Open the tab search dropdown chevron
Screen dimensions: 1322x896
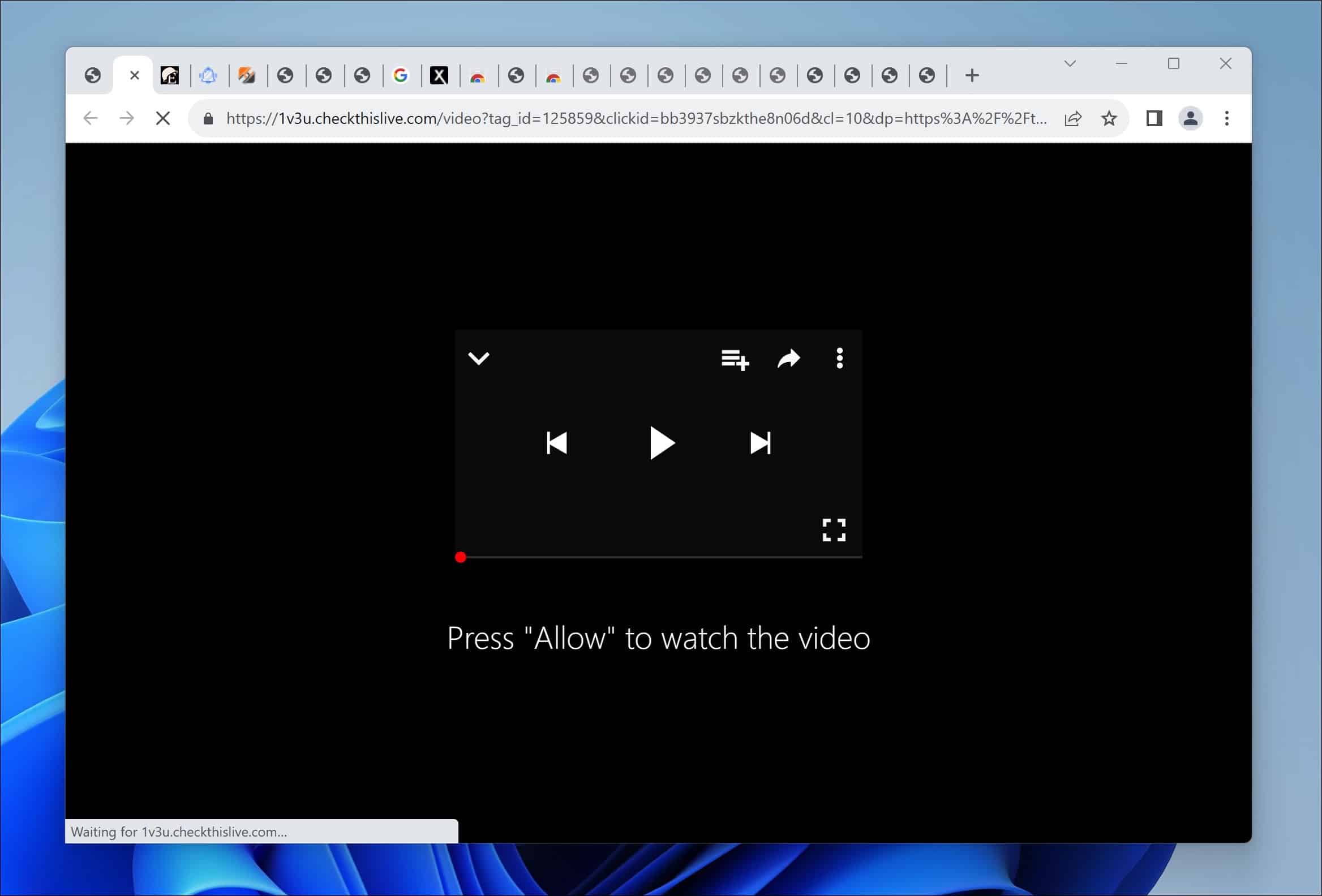(1070, 63)
